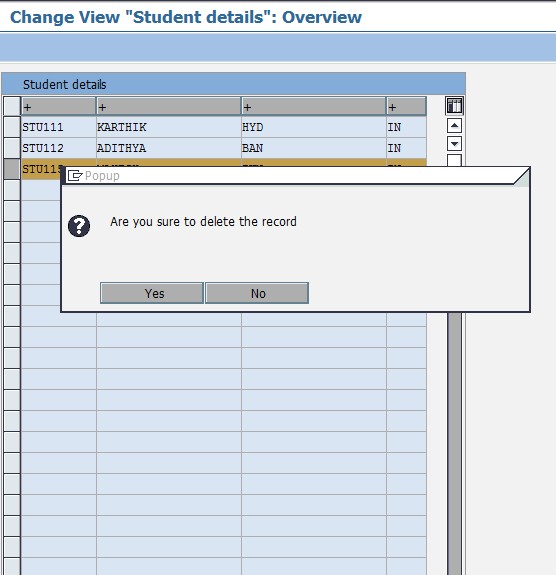
Task: Click the third column header with plus
Action: pos(314,106)
